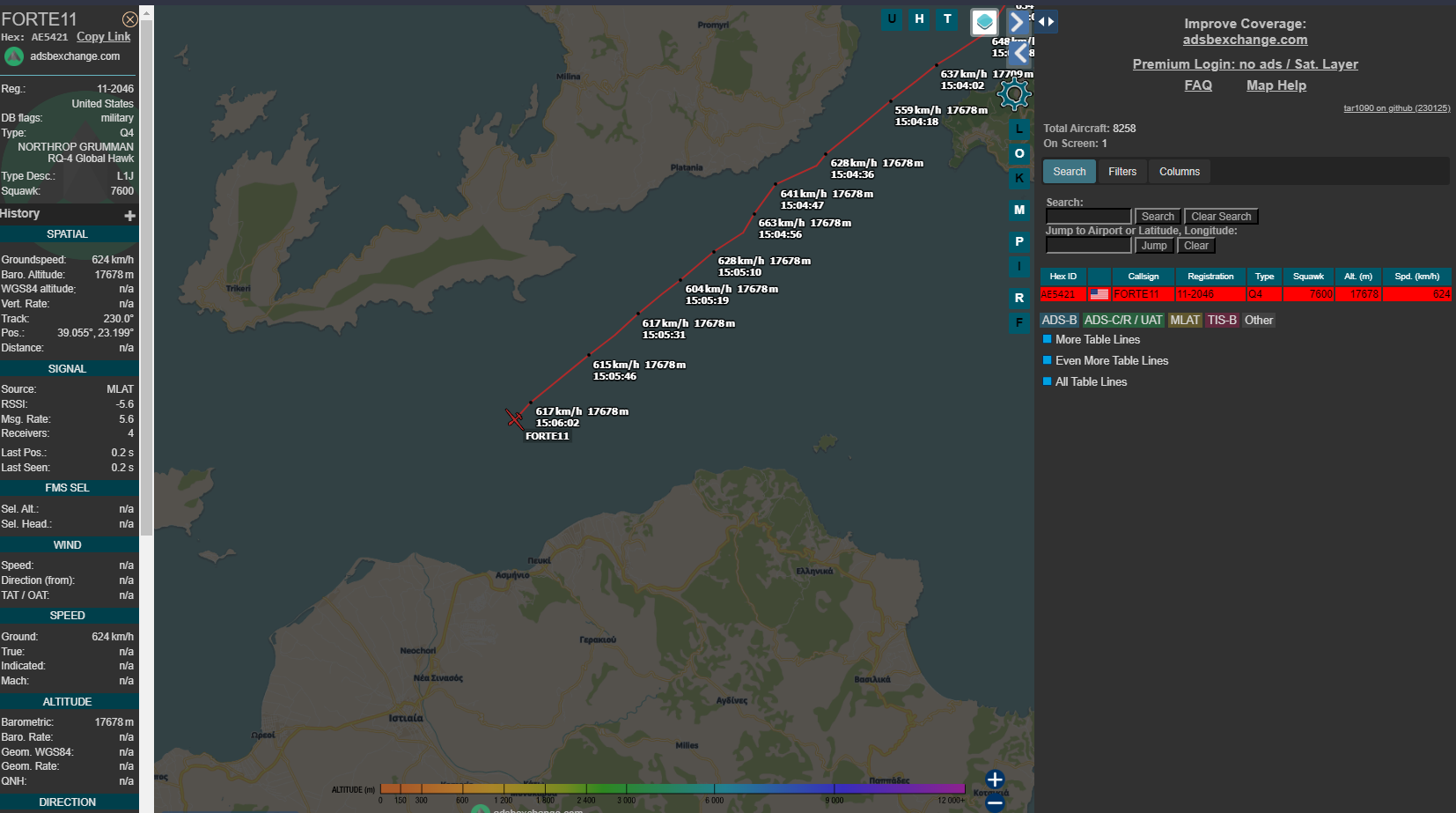1456x813 pixels.
Task: Click the 15:06:02 track label on map
Action: coord(557,423)
